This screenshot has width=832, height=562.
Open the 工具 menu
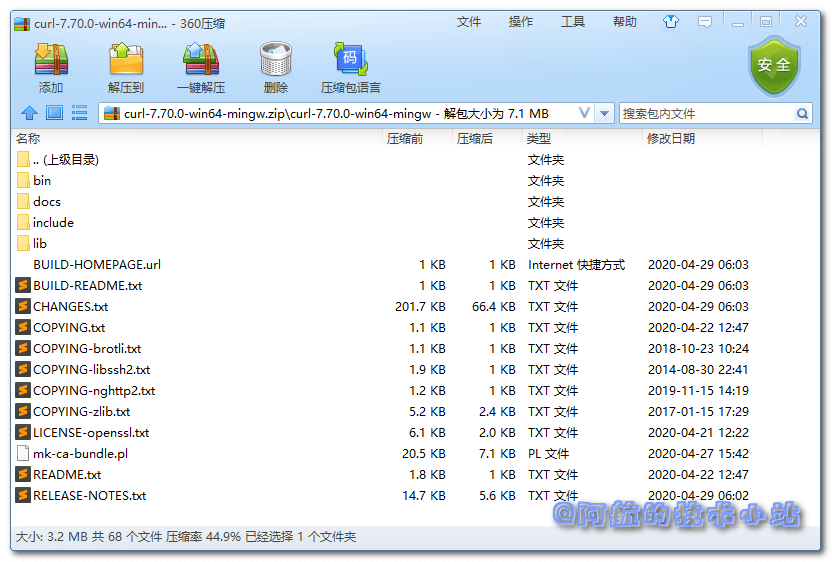click(573, 22)
